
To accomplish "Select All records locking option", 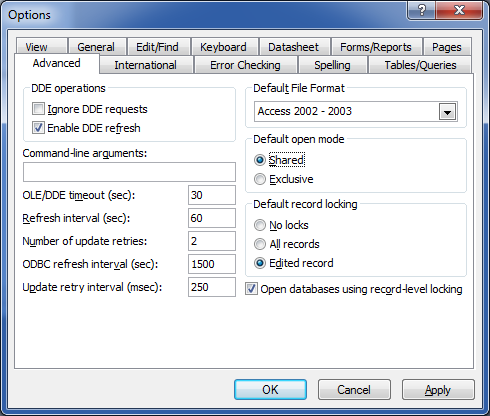I will [260, 244].
